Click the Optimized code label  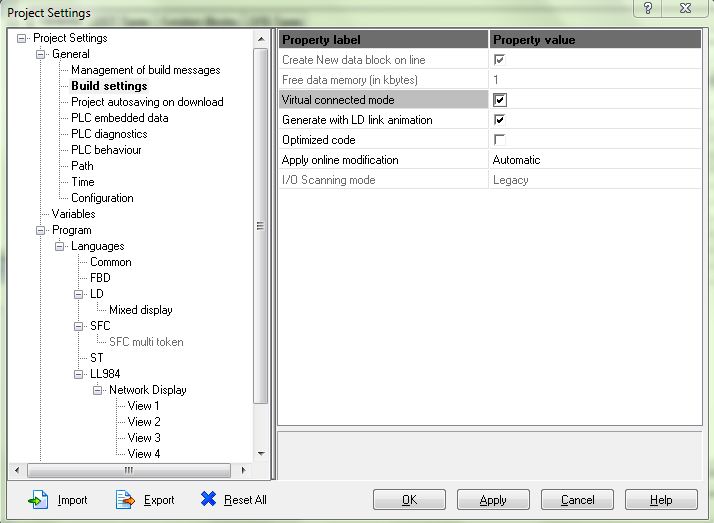coord(319,140)
